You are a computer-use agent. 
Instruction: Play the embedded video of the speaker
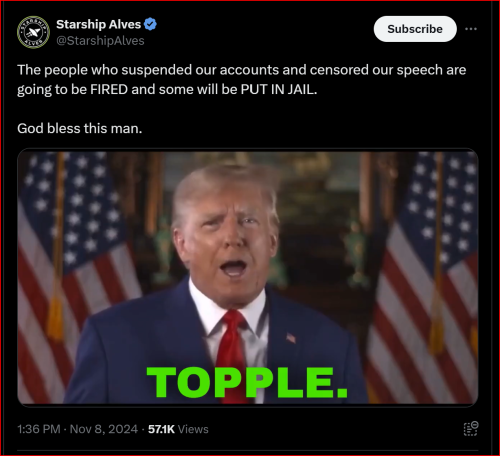(248, 278)
